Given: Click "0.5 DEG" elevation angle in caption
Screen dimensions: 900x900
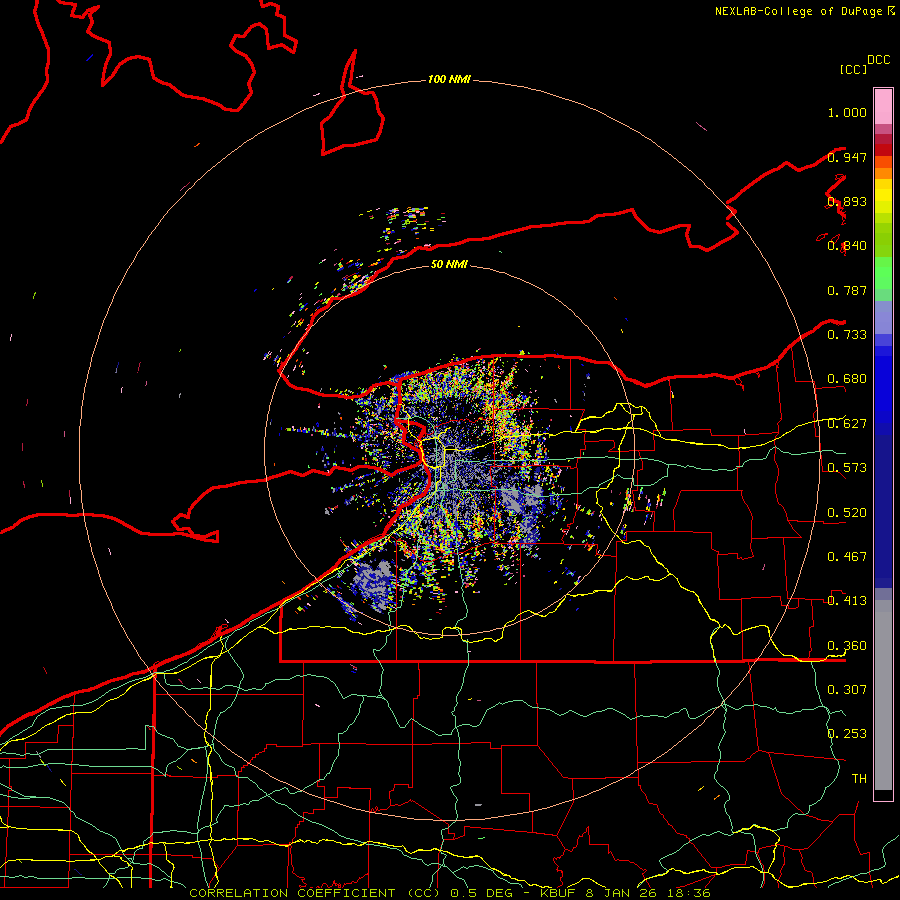Looking at the screenshot, I should (481, 893).
